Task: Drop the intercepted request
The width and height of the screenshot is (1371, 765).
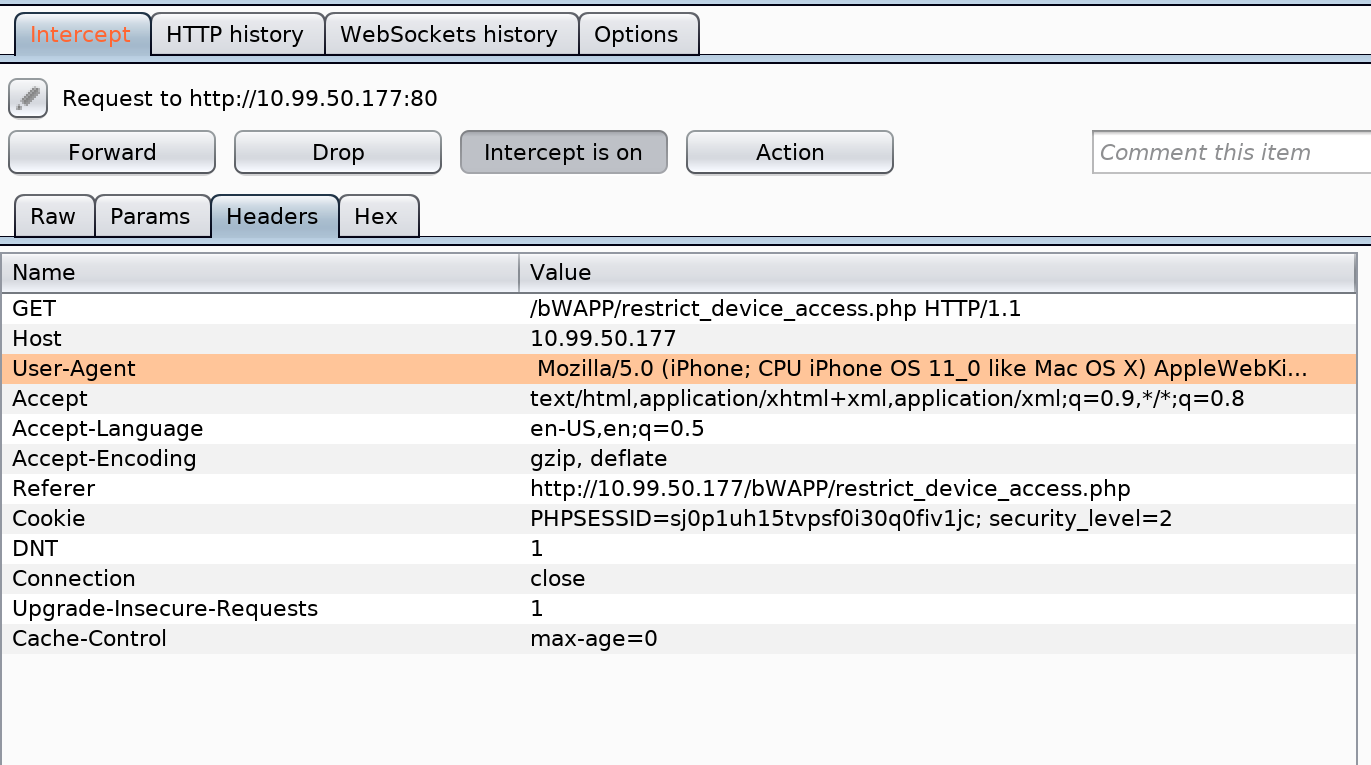Action: click(x=338, y=152)
